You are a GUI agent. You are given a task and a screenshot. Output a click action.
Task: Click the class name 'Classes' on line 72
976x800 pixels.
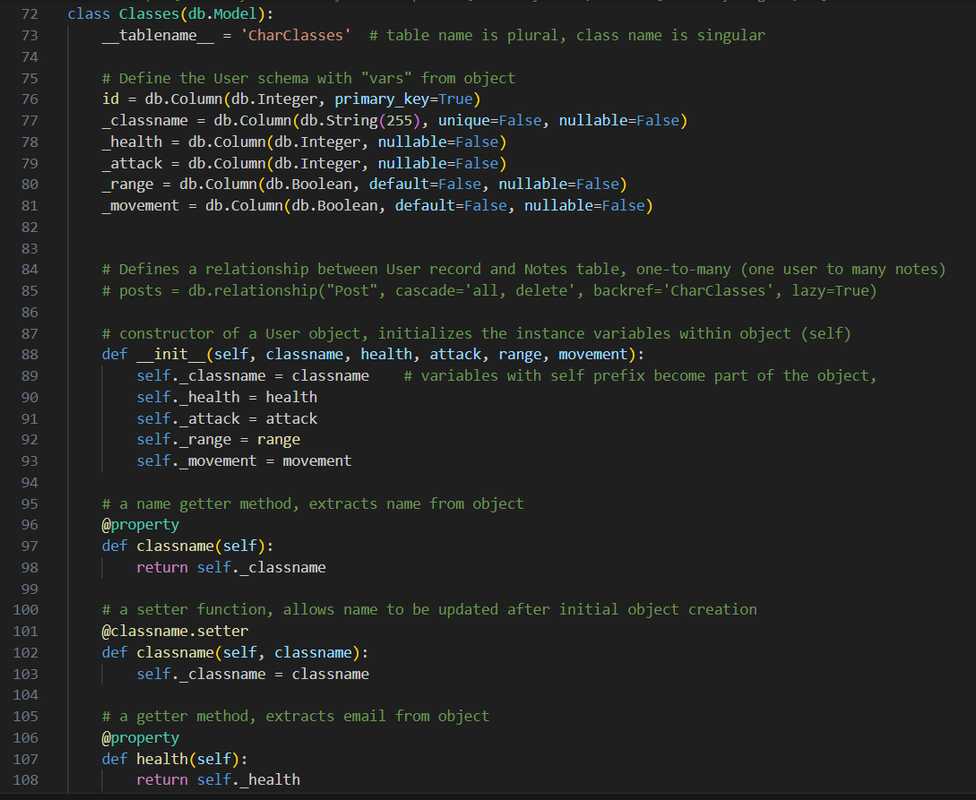pyautogui.click(x=149, y=14)
